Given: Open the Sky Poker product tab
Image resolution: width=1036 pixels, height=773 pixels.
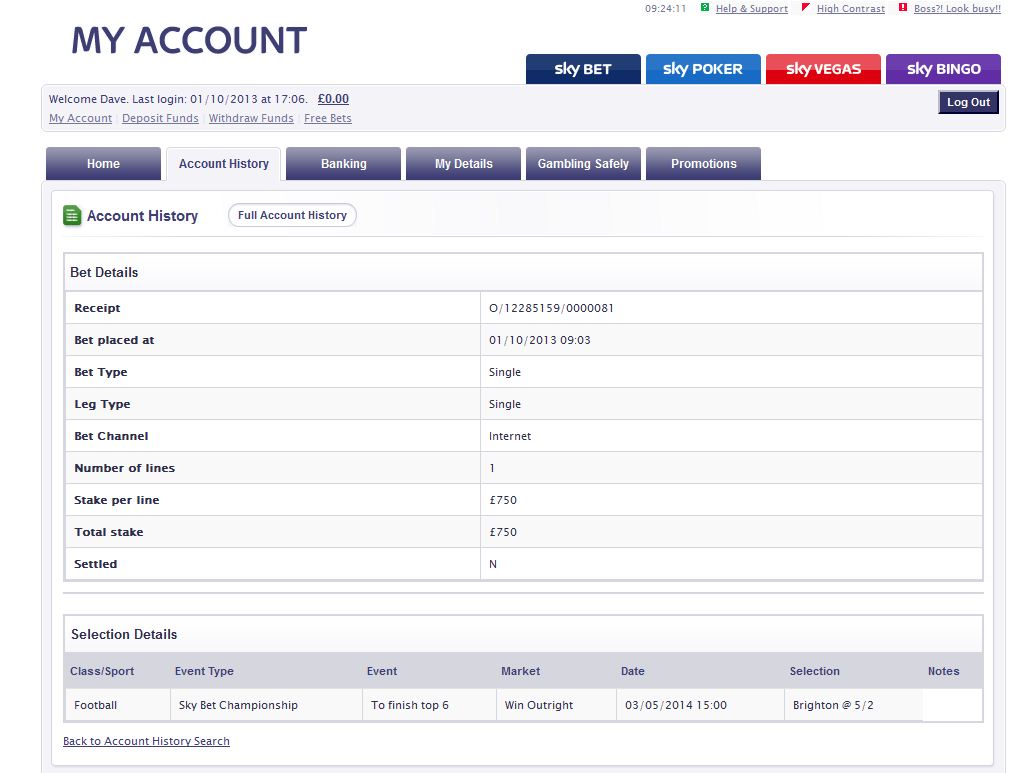Looking at the screenshot, I should click(x=703, y=69).
